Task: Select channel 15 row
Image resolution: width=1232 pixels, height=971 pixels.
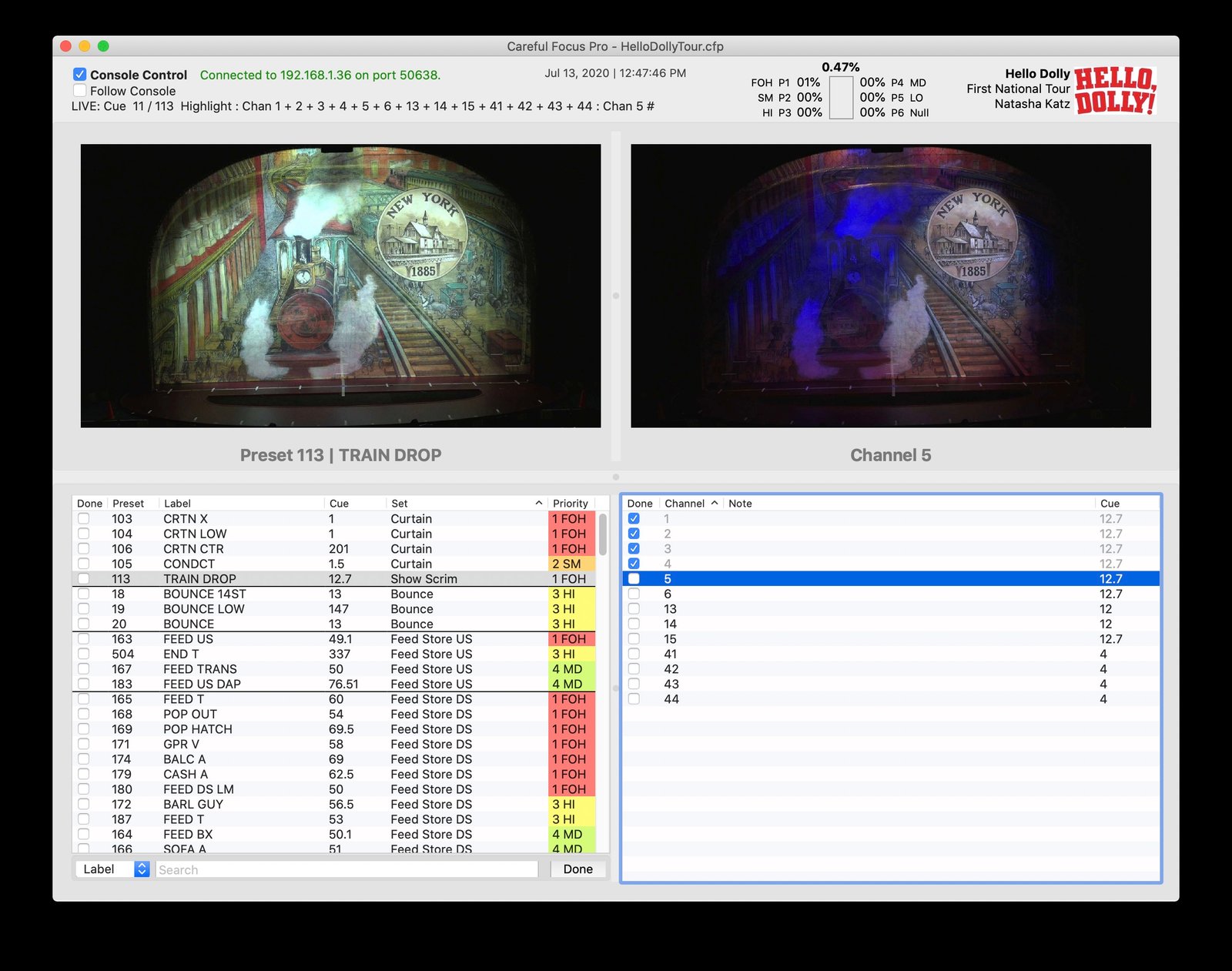Action: coord(891,638)
